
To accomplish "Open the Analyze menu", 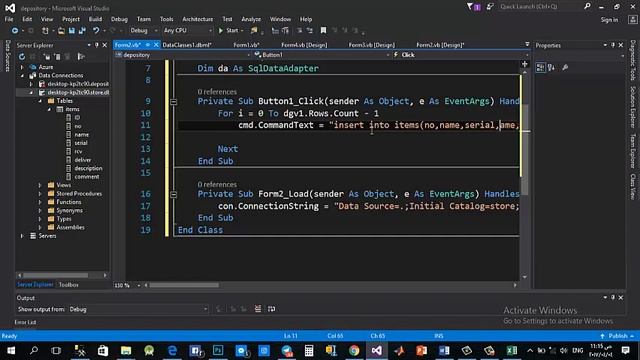I will point(251,19).
